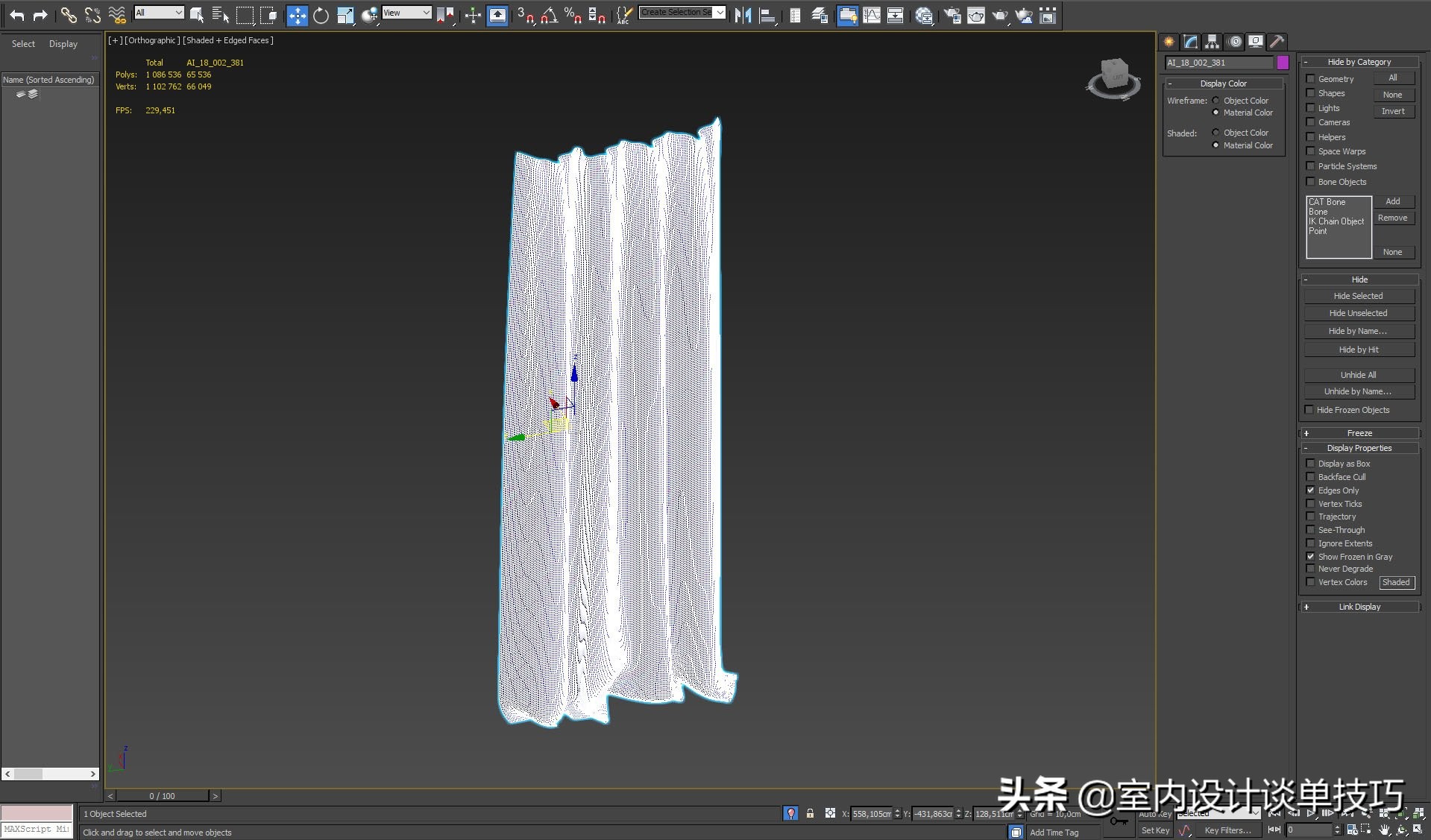Enable the Display as Box checkbox

[x=1310, y=464]
